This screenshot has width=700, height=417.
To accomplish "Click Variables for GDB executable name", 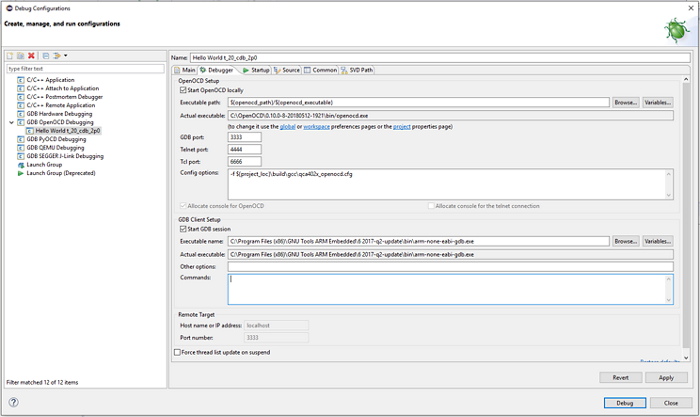I will pyautogui.click(x=658, y=242).
